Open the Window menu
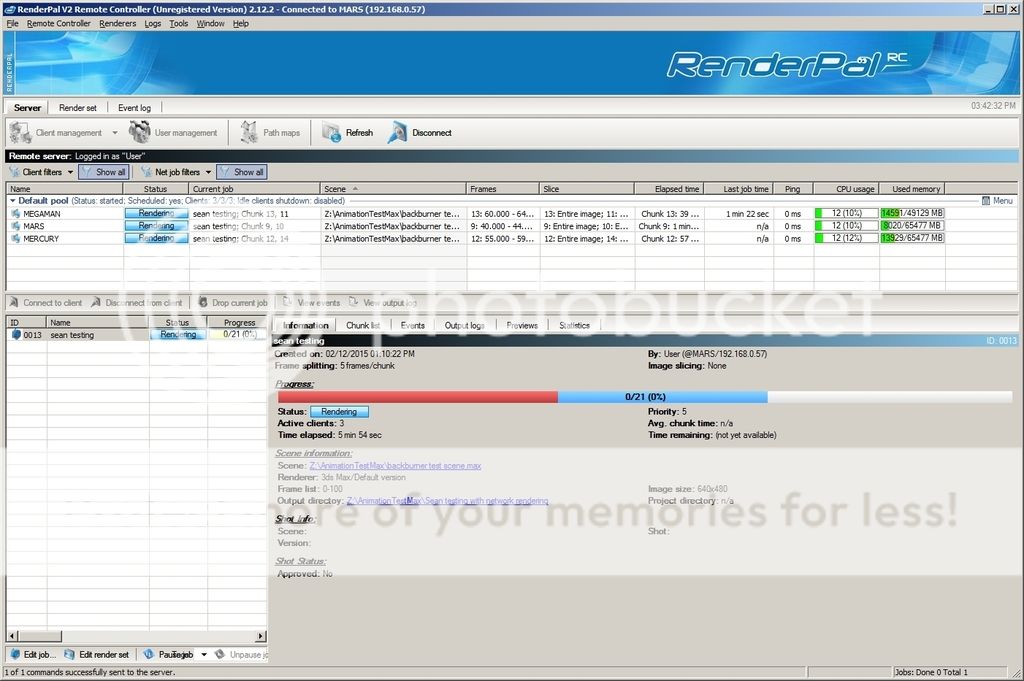This screenshot has width=1024, height=681. [x=210, y=24]
